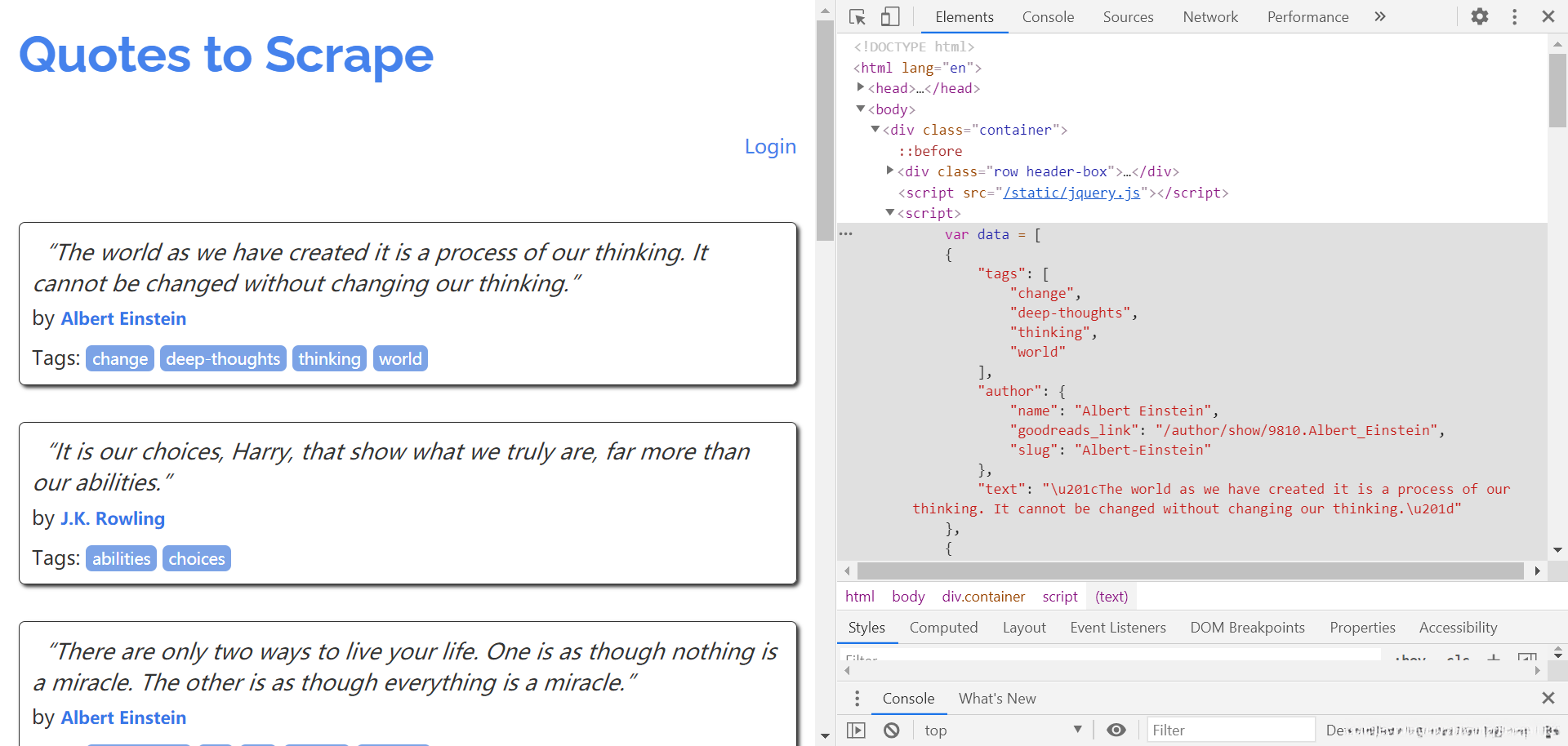Open the Properties pane tab
Image resolution: width=1568 pixels, height=746 pixels.
[1362, 628]
